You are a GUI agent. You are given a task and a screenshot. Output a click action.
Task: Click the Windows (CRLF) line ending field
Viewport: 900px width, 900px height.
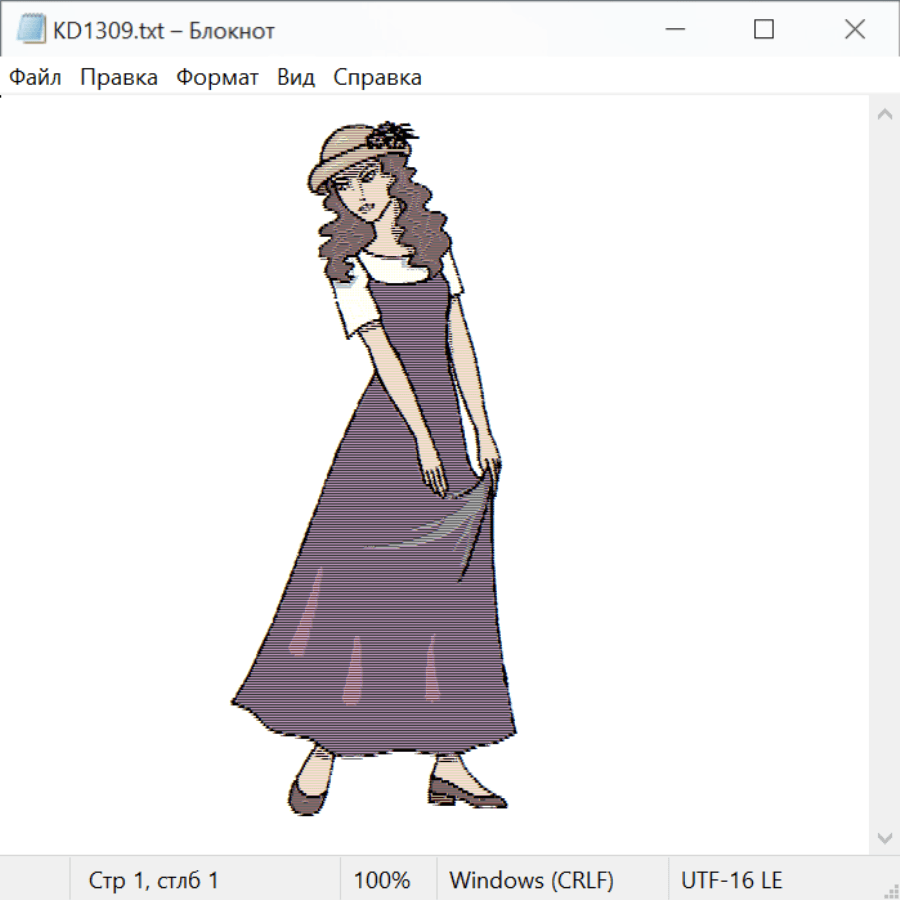pos(531,881)
